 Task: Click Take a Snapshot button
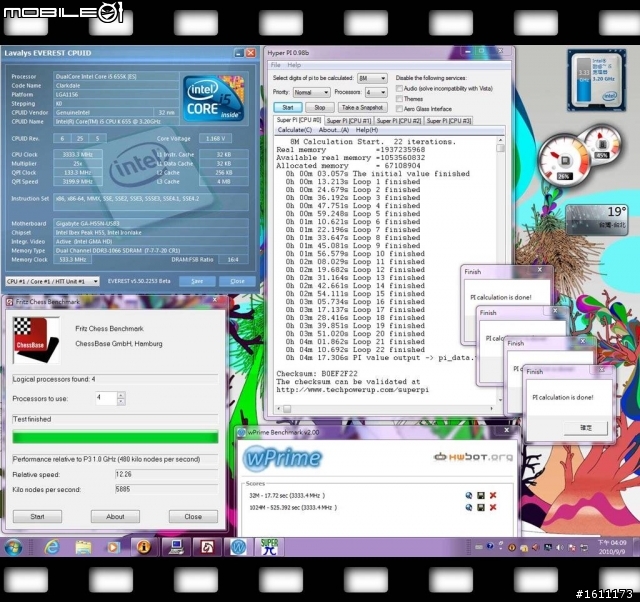point(362,107)
